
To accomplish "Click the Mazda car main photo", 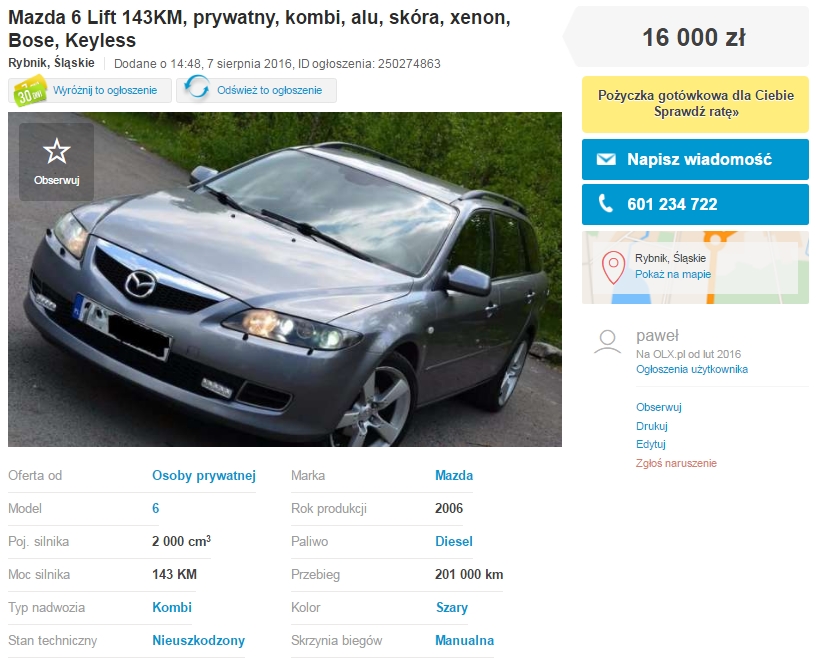I will (285, 279).
